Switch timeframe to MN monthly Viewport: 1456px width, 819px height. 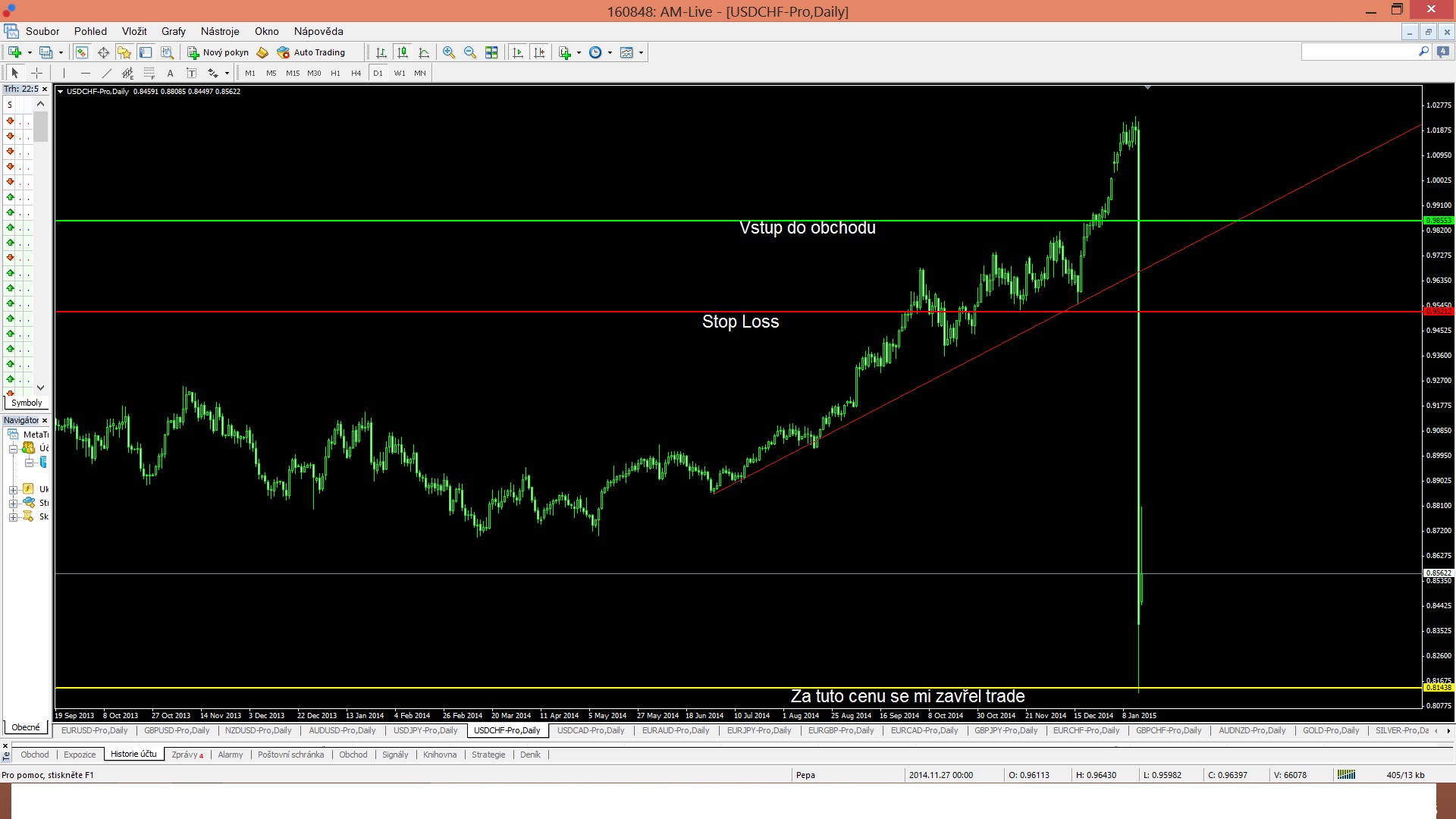420,73
